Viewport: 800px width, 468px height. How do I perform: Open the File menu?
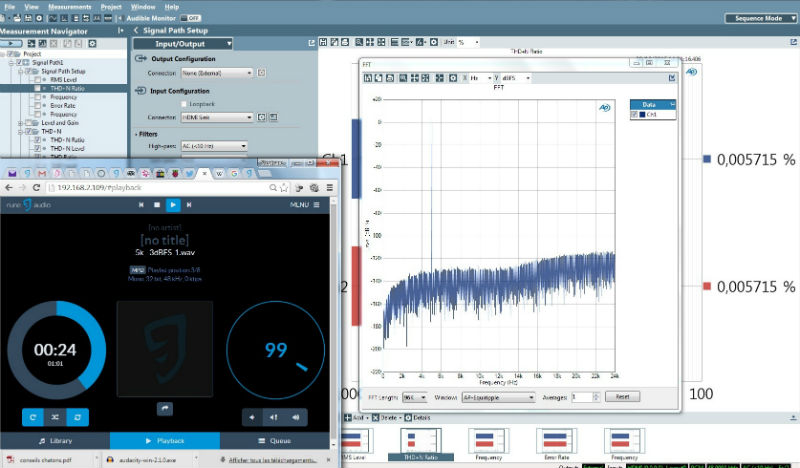(9, 7)
